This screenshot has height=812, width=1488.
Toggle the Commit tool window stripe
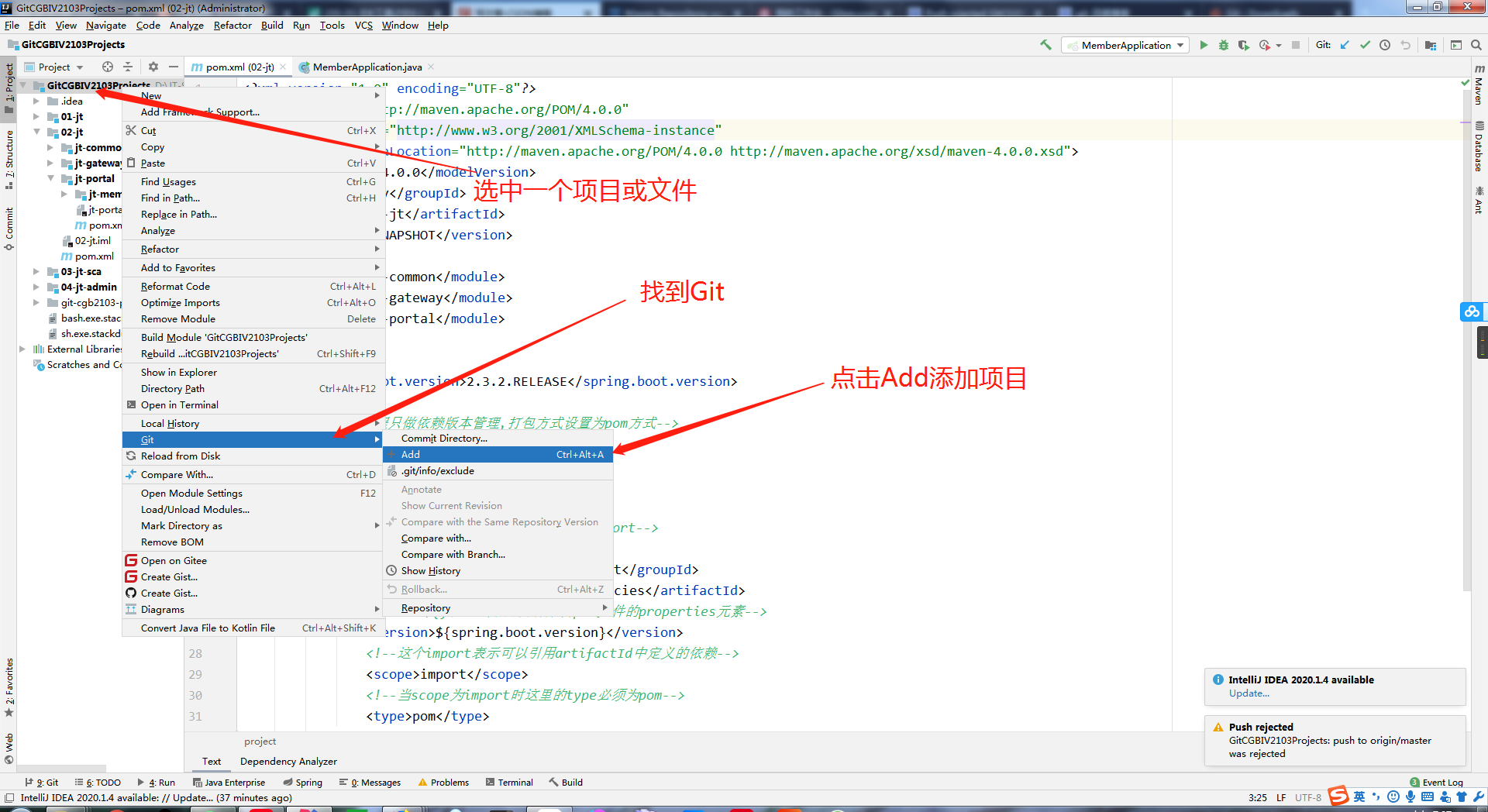[9, 229]
